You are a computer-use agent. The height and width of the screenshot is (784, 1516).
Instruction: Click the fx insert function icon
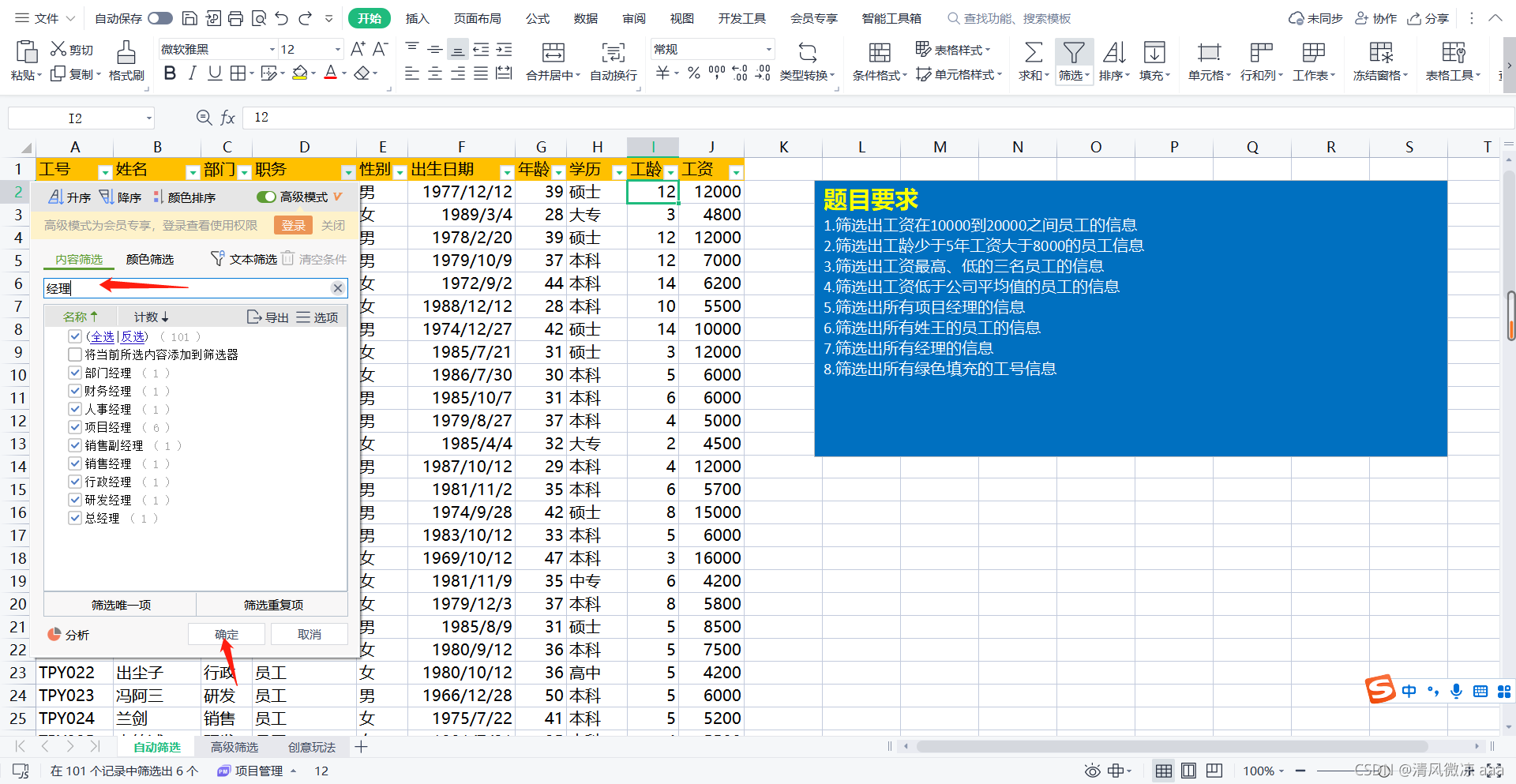pyautogui.click(x=228, y=118)
